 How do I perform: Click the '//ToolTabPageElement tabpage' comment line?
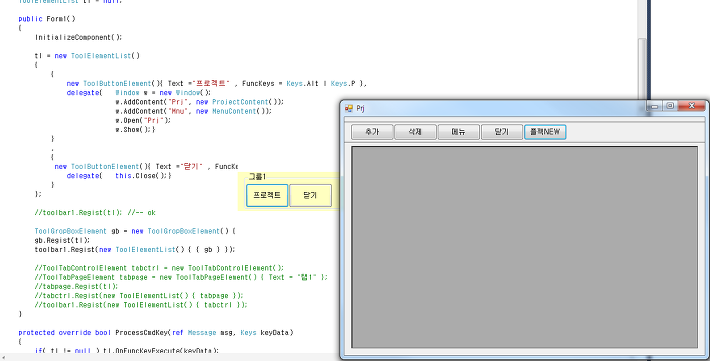(x=181, y=277)
